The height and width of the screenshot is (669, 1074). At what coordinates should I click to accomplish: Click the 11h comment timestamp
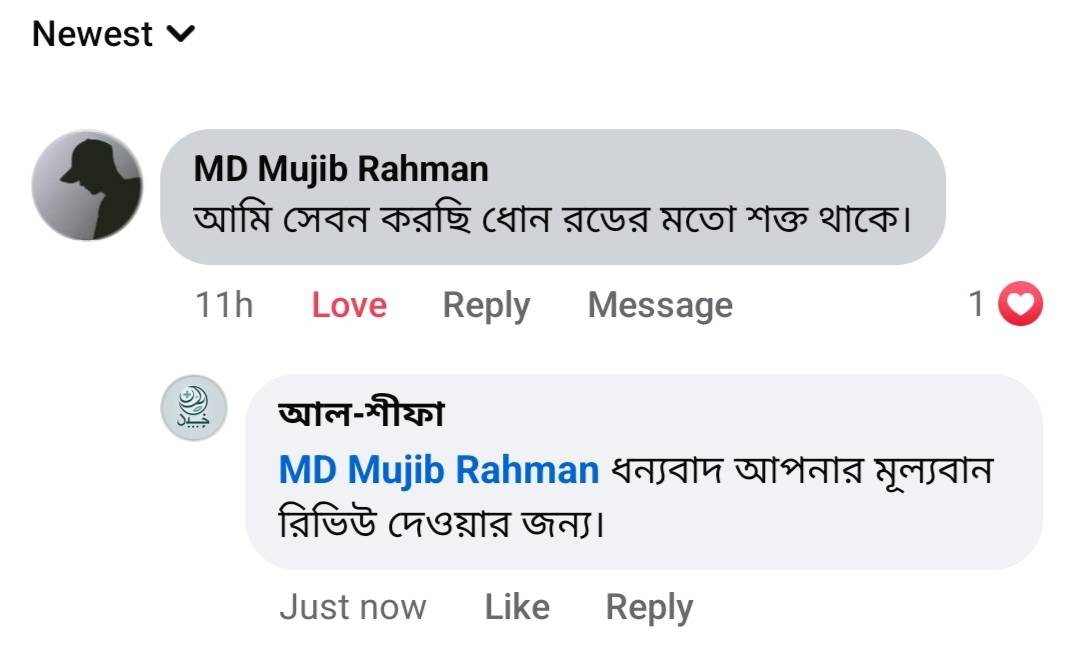tap(224, 305)
